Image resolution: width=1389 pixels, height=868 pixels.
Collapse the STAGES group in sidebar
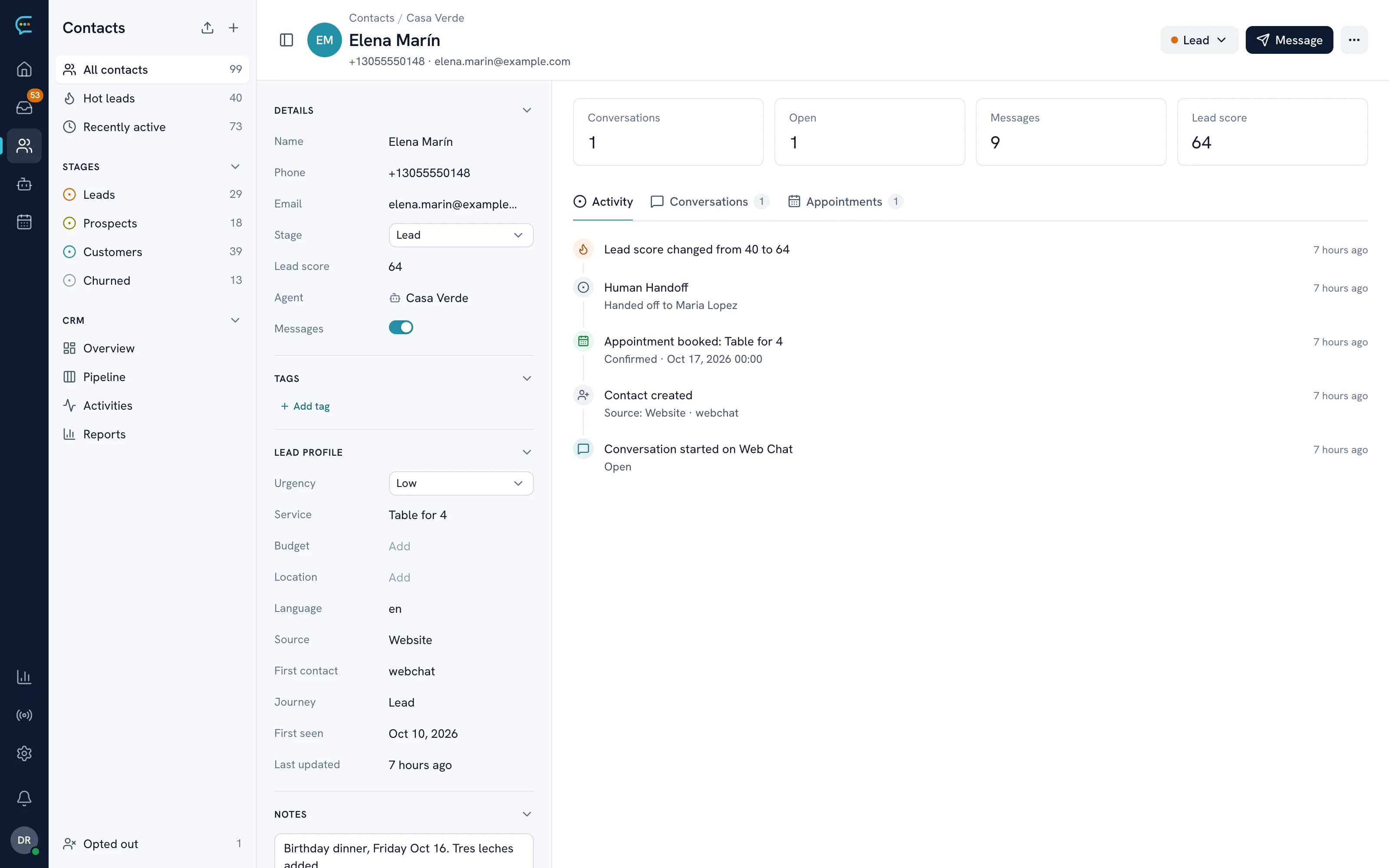tap(235, 167)
